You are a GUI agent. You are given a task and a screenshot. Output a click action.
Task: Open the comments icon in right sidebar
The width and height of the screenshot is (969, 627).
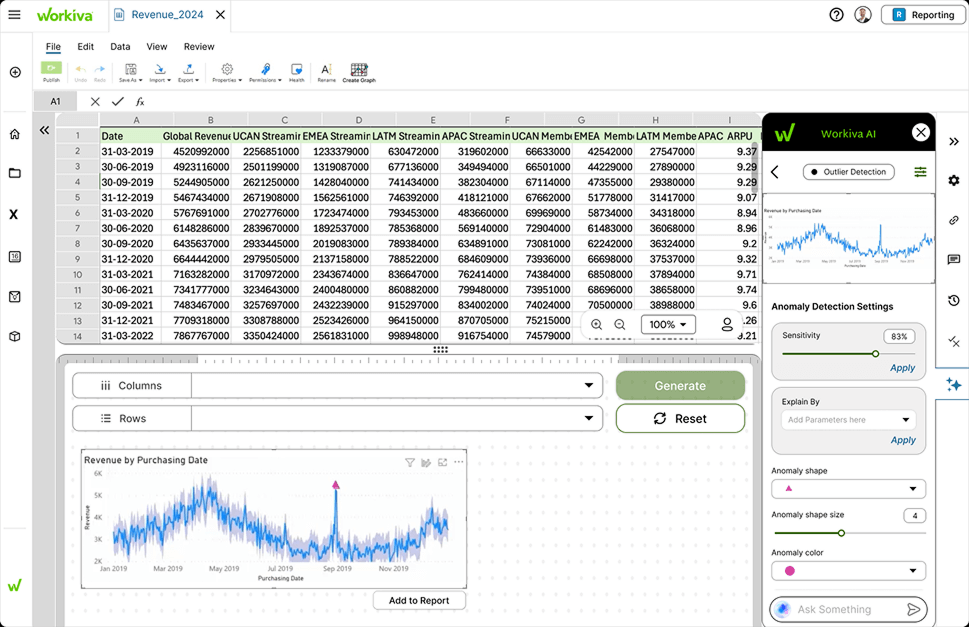(x=954, y=259)
